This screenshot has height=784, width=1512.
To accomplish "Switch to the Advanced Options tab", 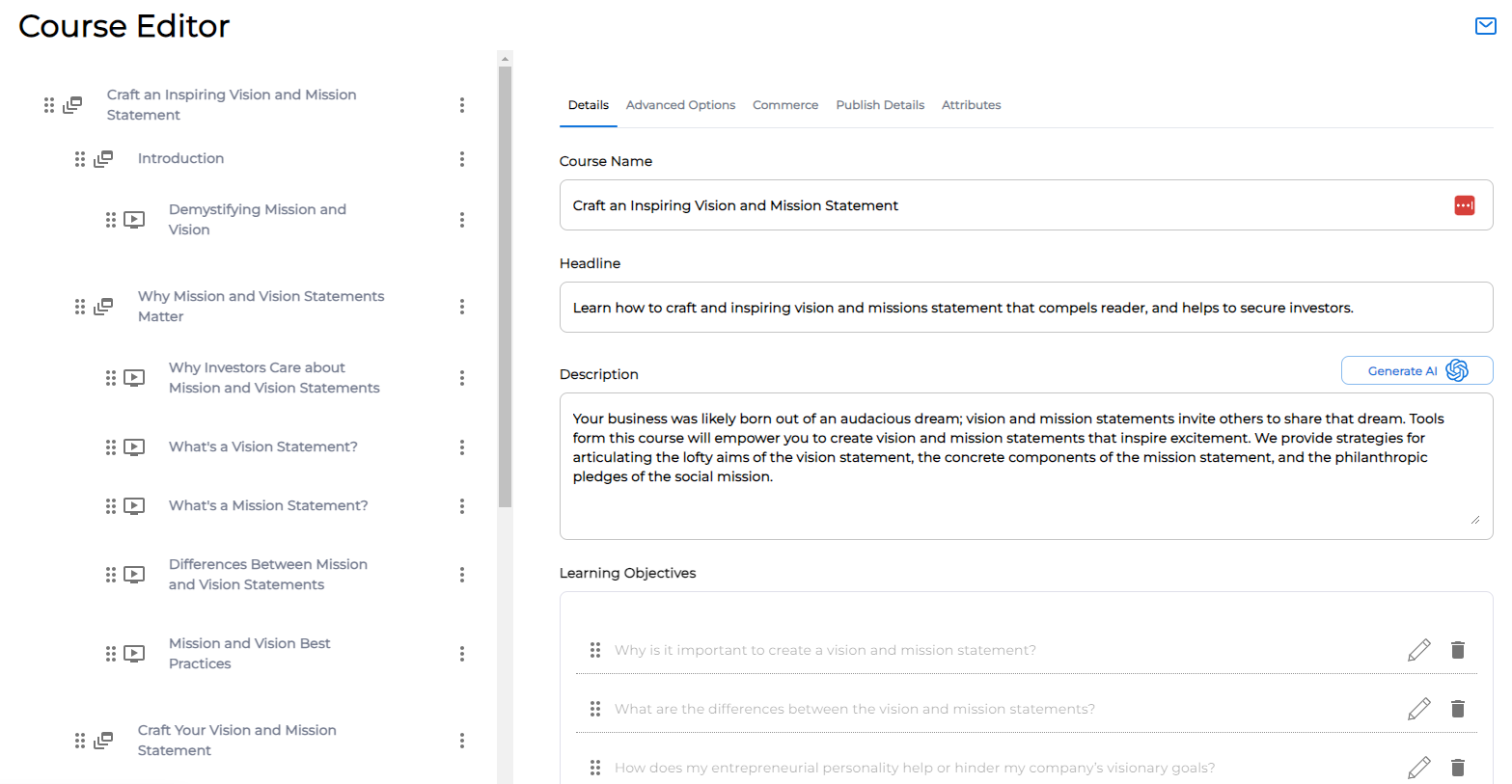I will tap(680, 105).
